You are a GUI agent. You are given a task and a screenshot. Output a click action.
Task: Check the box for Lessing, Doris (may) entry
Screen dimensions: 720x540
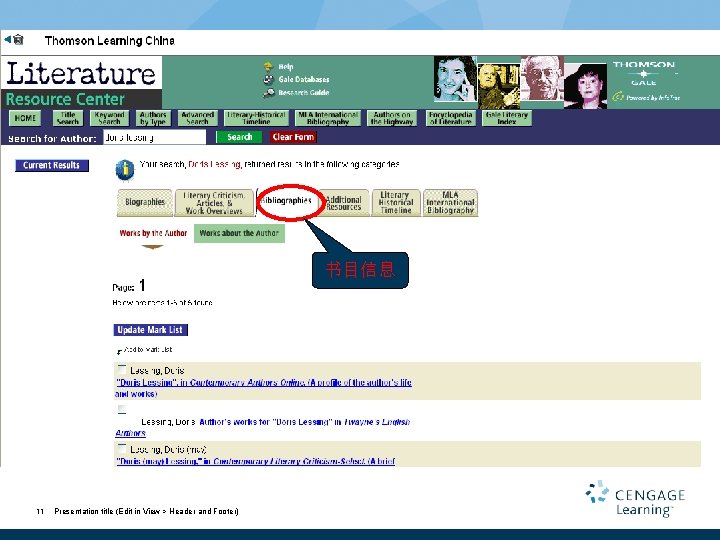coord(122,448)
